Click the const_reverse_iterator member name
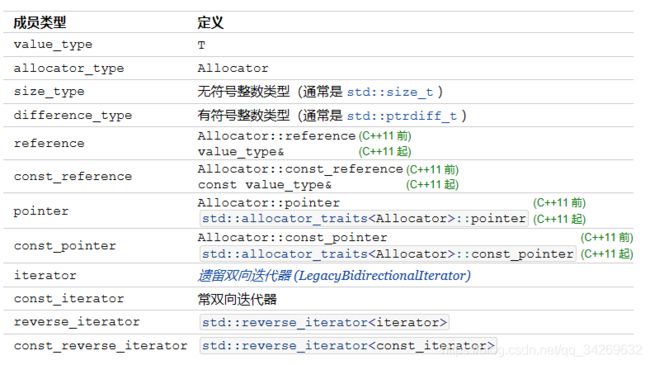The width and height of the screenshot is (650, 365). (100, 346)
